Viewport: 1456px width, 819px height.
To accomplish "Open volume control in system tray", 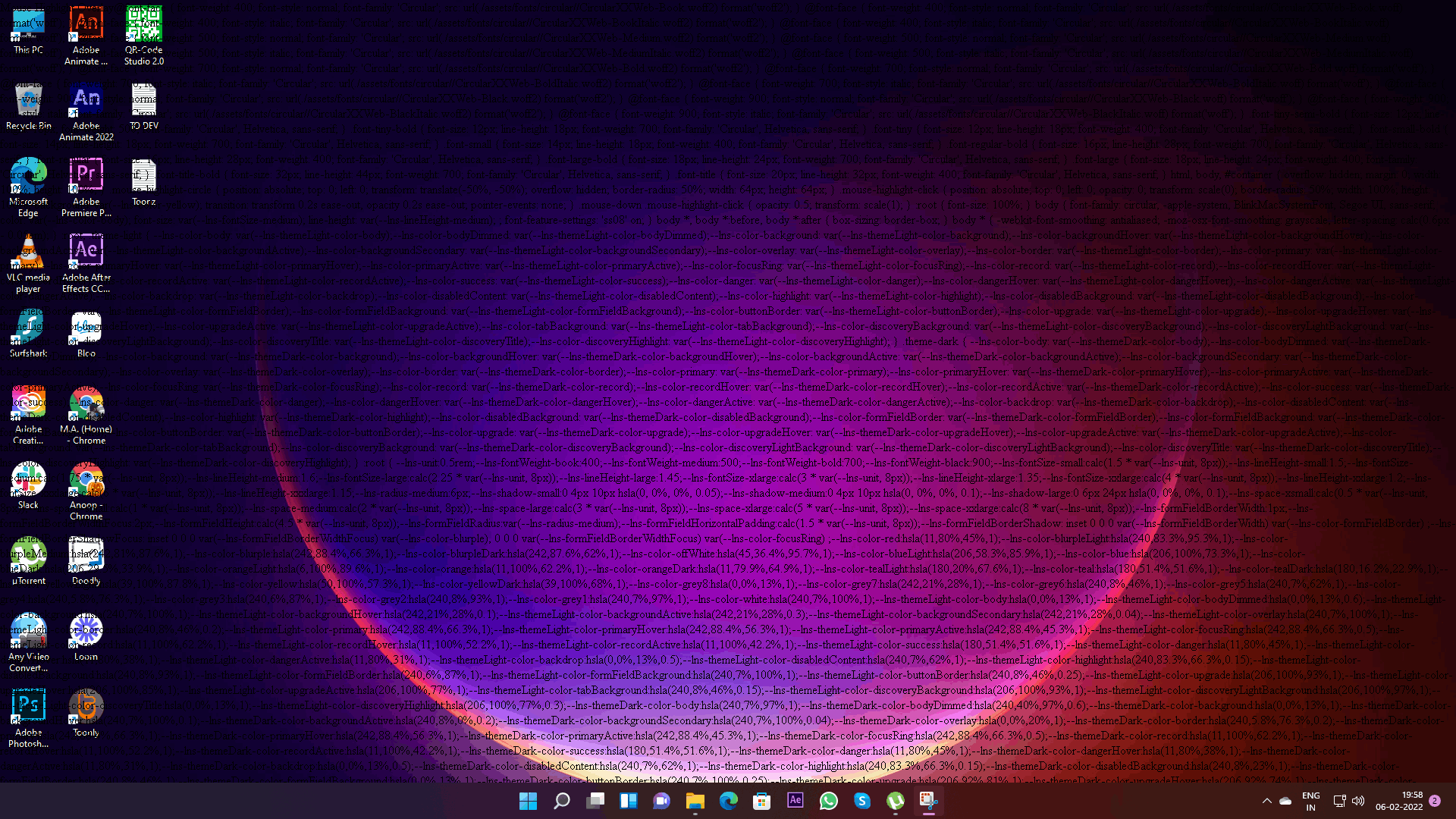I will click(1358, 801).
